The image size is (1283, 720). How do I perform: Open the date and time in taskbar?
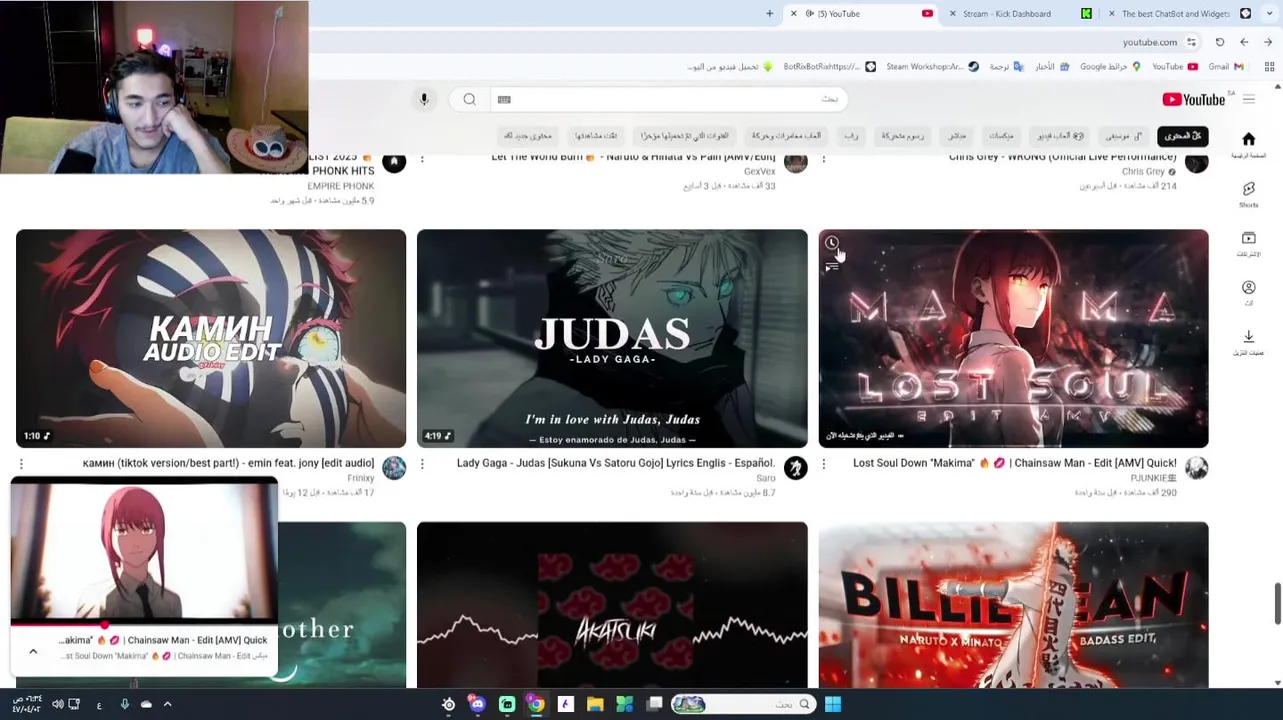25,704
